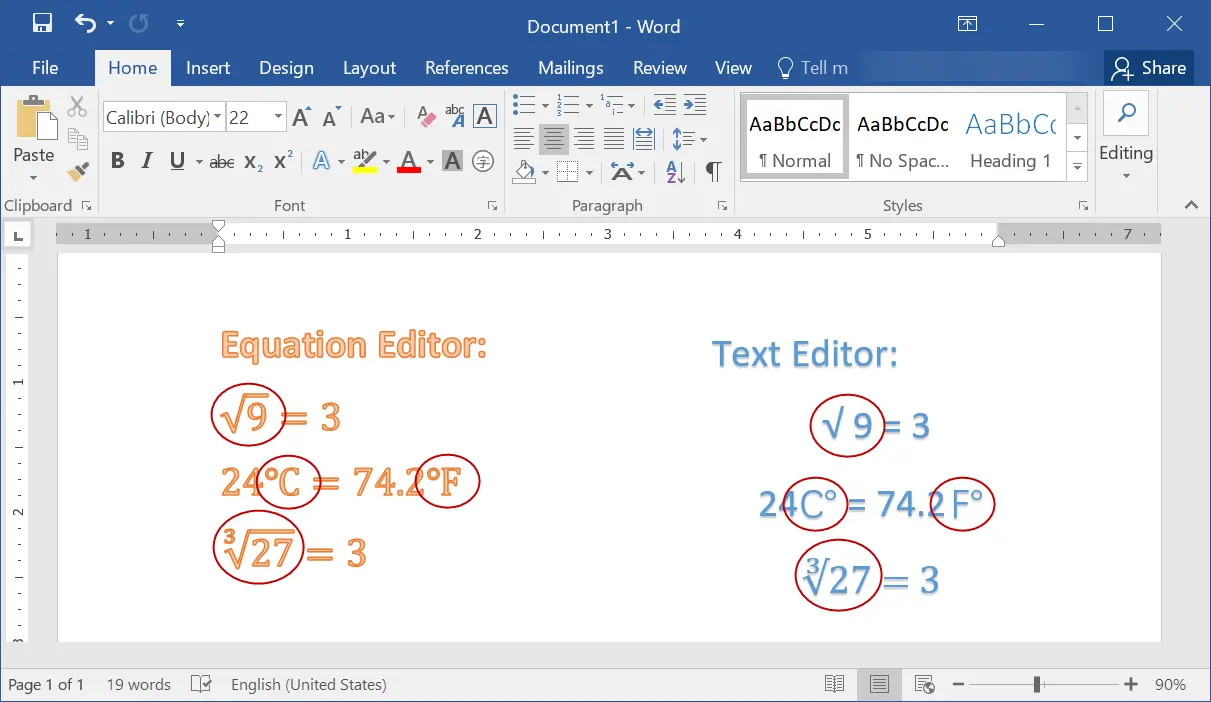Select center alignment
The height and width of the screenshot is (702, 1211).
pos(554,139)
